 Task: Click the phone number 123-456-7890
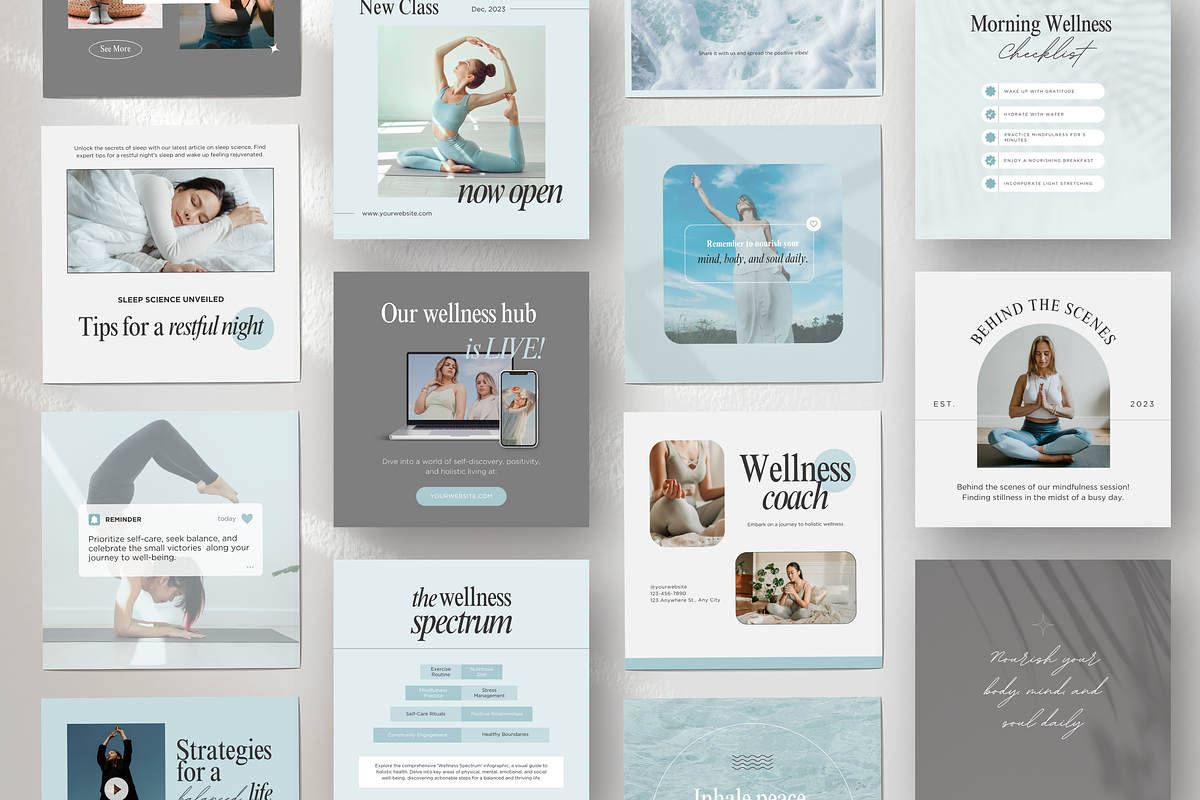point(669,593)
